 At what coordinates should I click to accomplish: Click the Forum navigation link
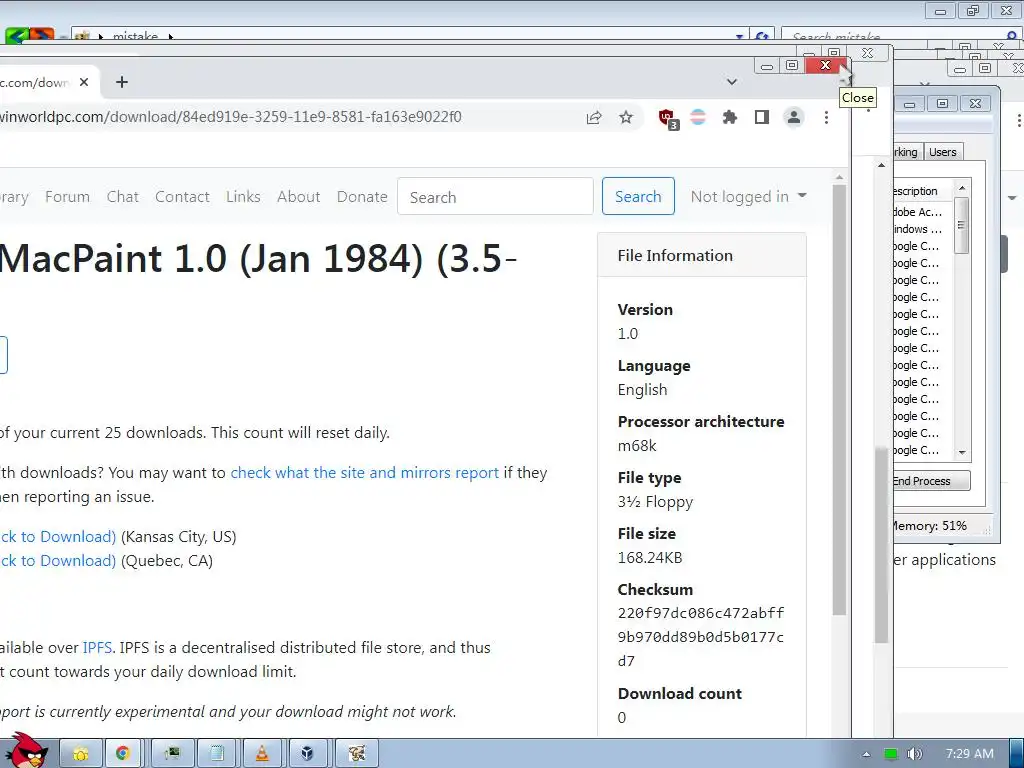[x=67, y=197]
